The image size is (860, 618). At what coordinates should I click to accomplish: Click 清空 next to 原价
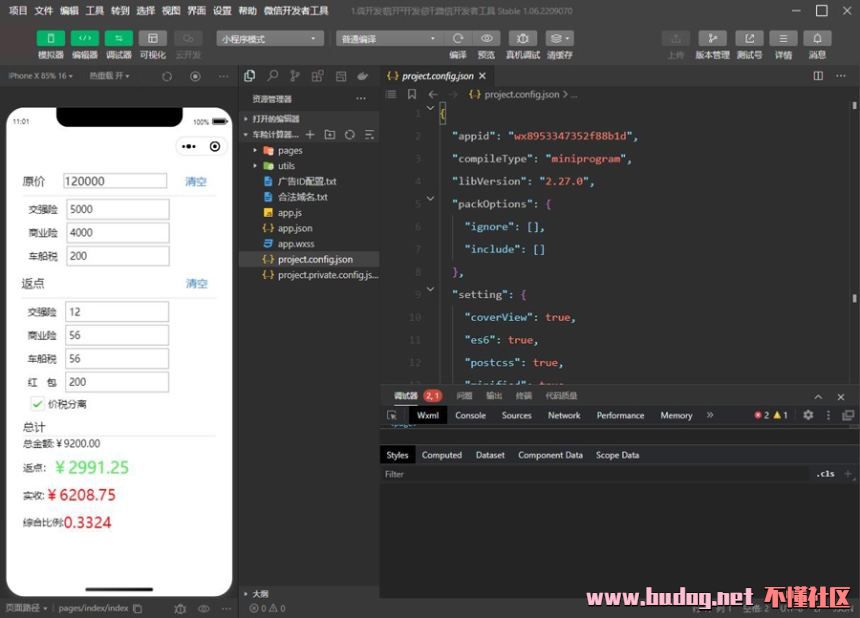click(x=196, y=182)
